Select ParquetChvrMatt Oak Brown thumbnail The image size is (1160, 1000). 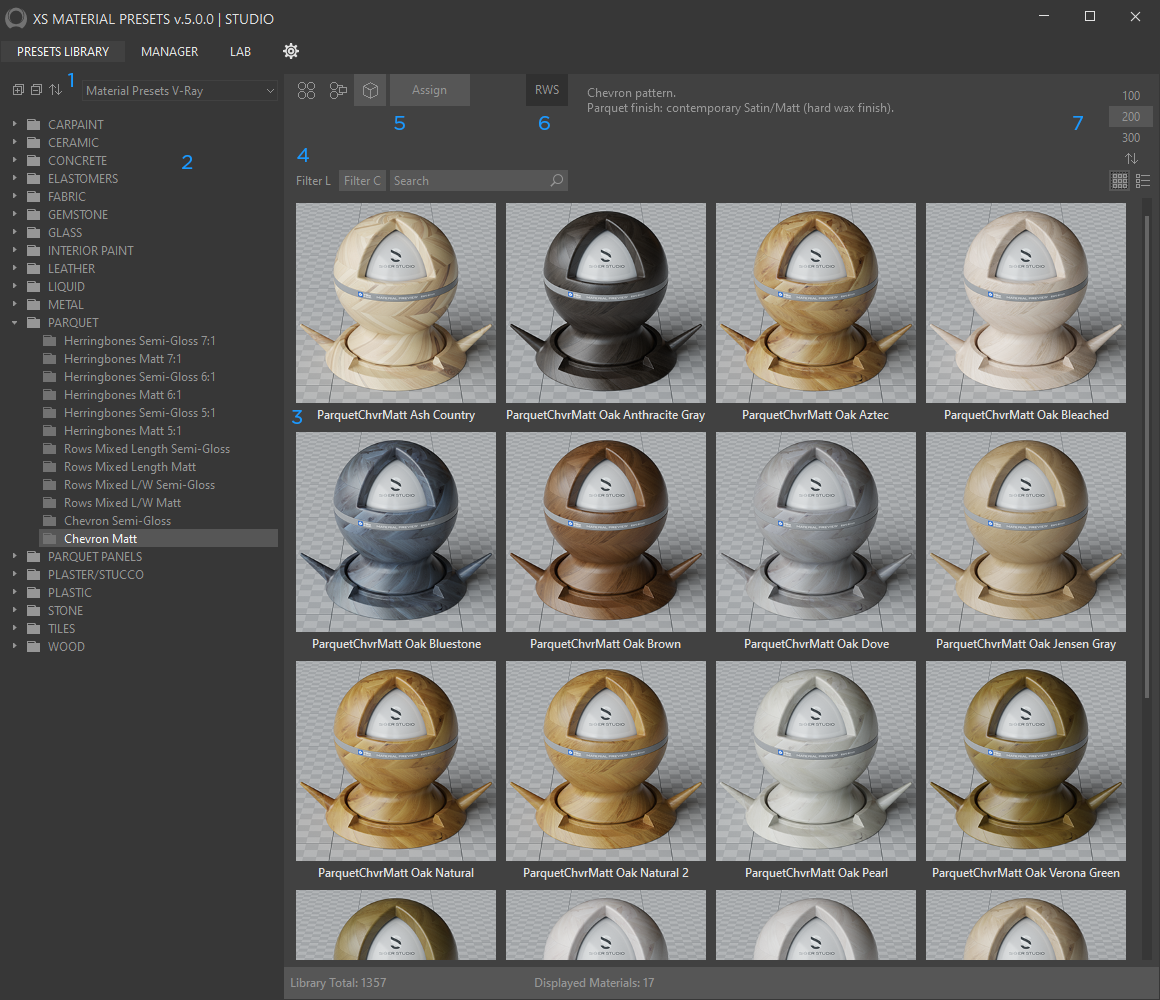606,533
